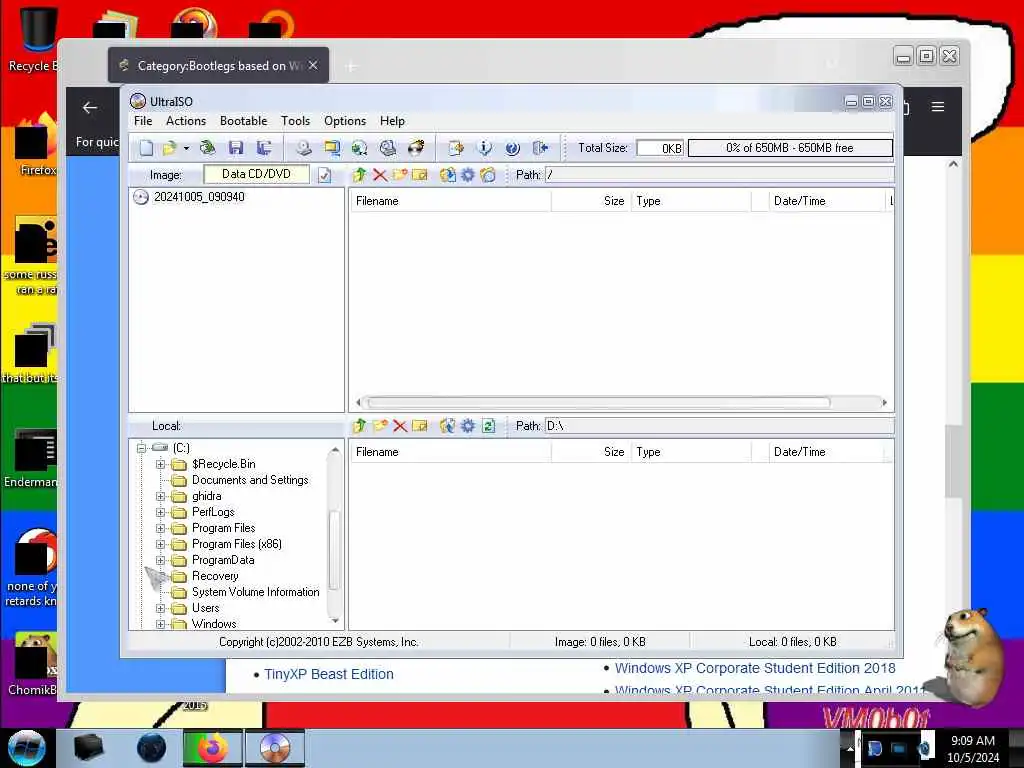Click the Exit door icon
This screenshot has width=1024, height=768.
click(x=541, y=148)
